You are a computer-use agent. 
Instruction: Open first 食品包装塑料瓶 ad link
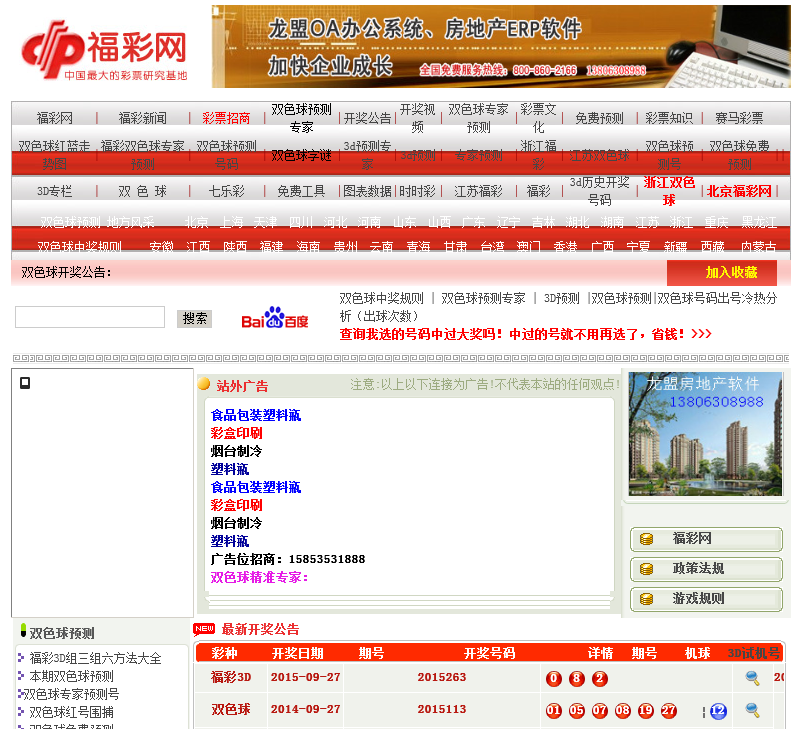pyautogui.click(x=256, y=415)
